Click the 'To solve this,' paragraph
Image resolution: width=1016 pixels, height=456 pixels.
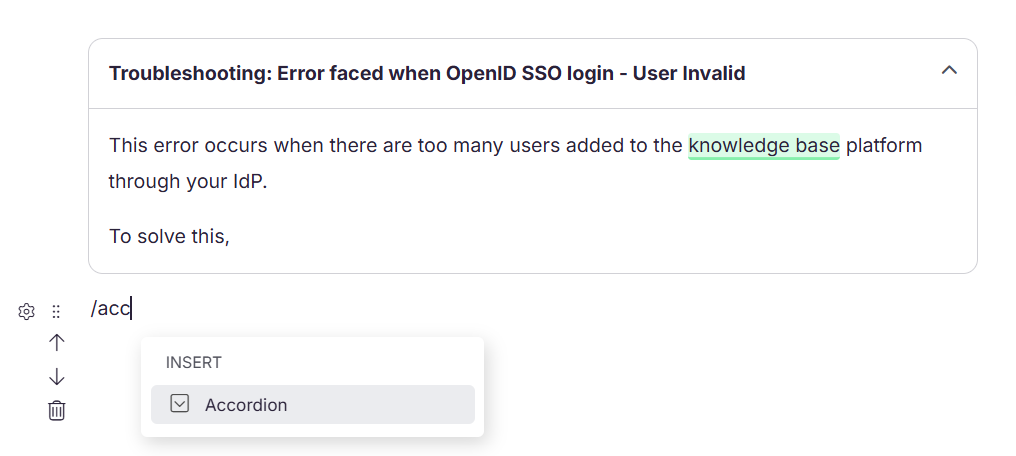tap(169, 236)
